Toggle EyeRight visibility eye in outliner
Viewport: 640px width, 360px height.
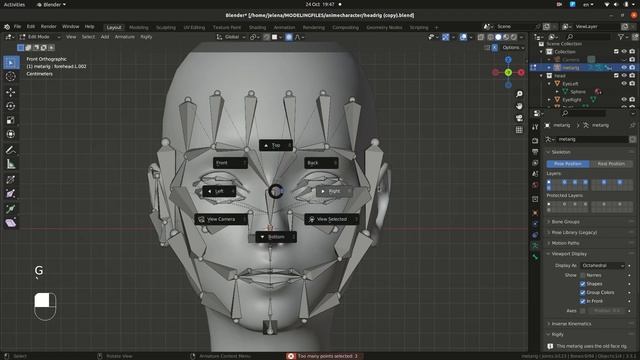(624, 99)
